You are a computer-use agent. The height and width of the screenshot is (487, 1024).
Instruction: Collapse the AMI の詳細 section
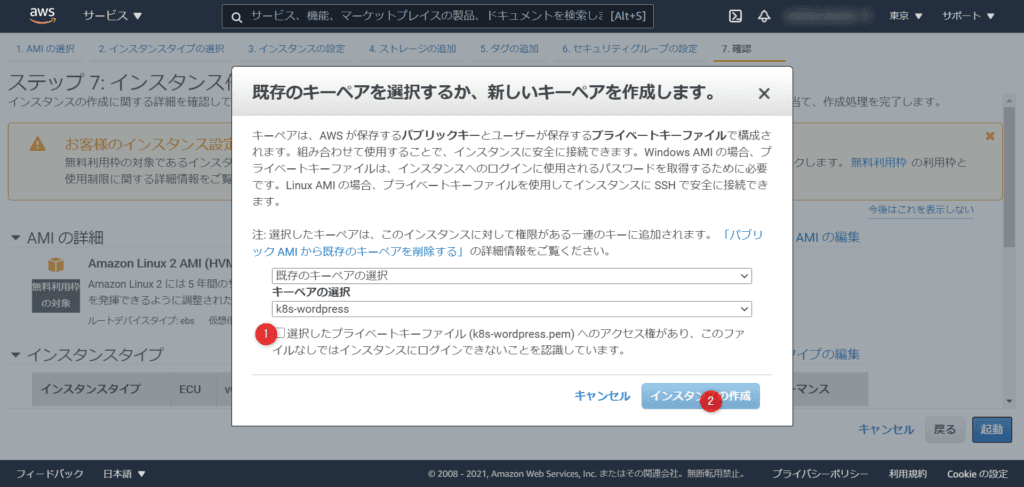click(15, 238)
